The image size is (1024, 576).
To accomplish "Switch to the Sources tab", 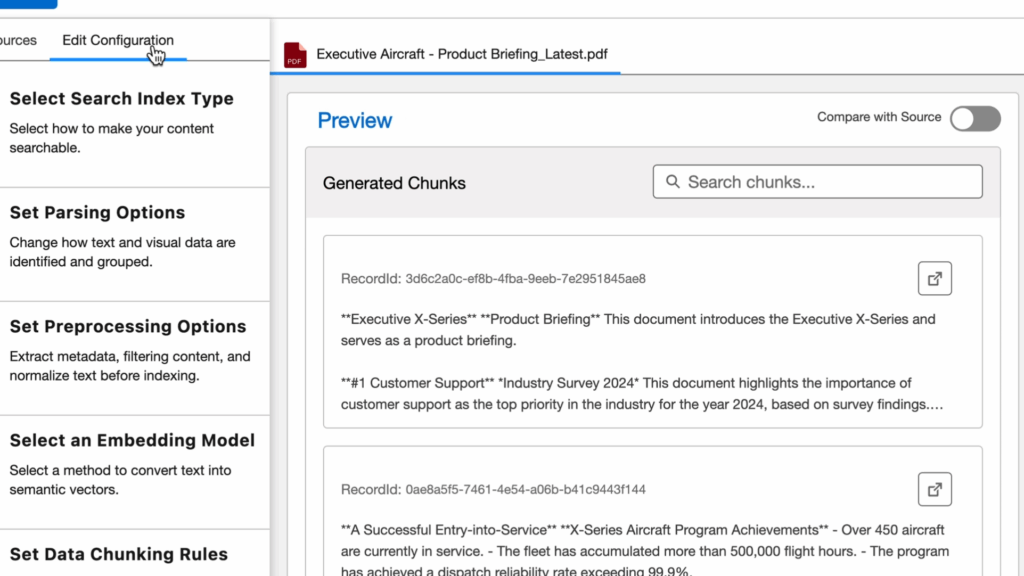I will click(x=18, y=41).
